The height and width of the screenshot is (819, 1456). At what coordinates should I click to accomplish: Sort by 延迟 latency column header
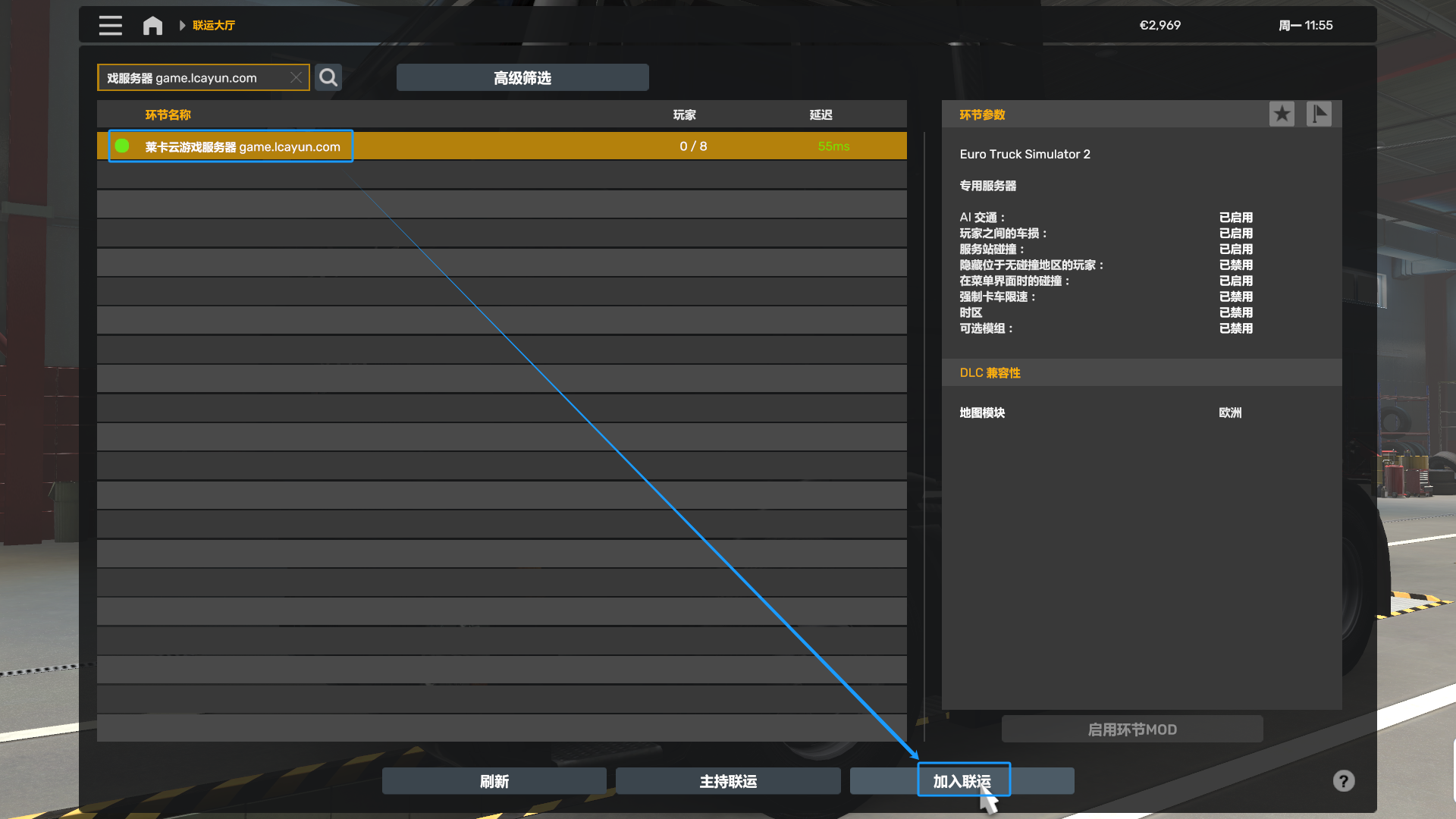tap(821, 115)
